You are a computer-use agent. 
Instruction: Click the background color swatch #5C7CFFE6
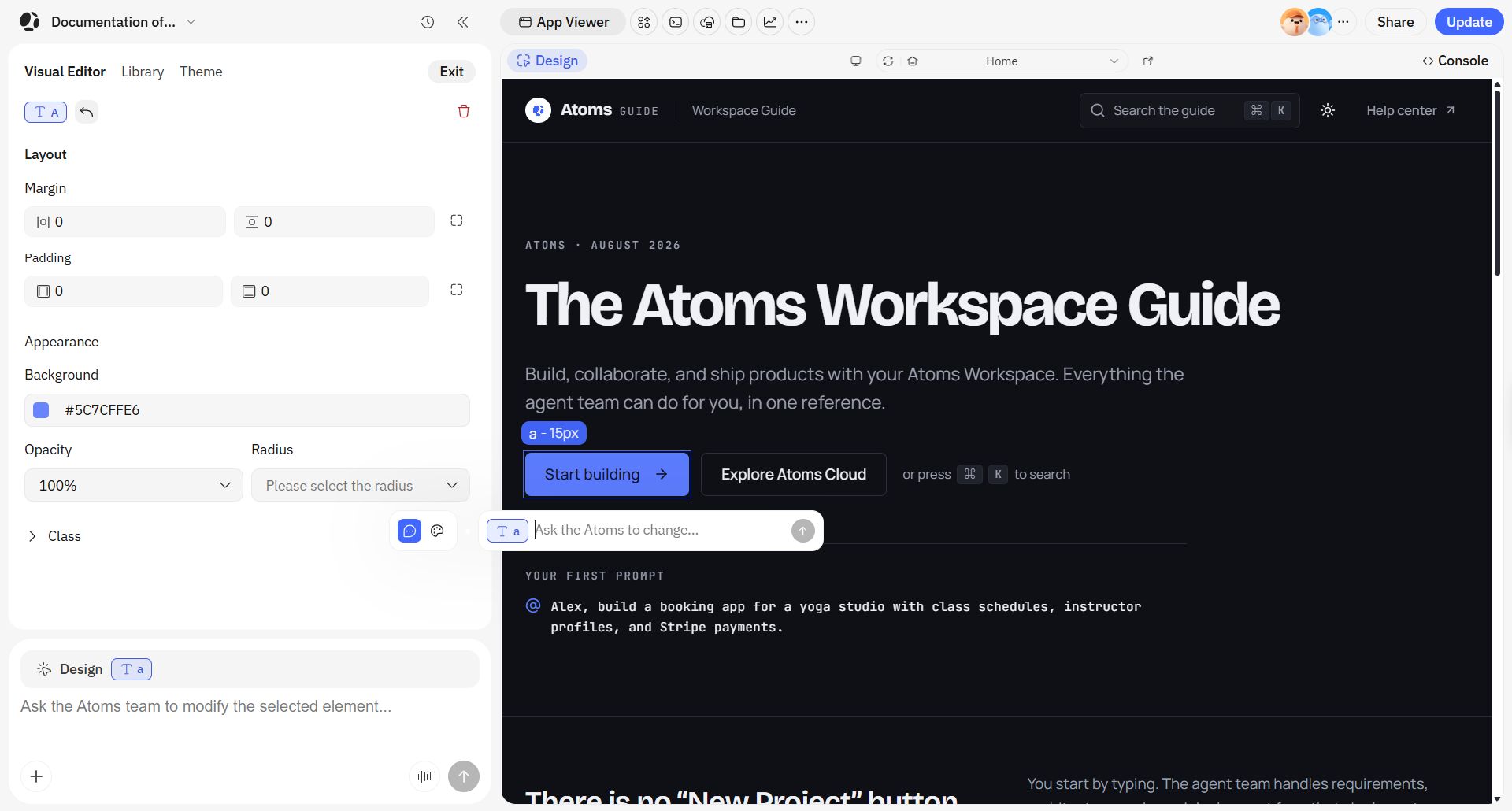[x=41, y=410]
